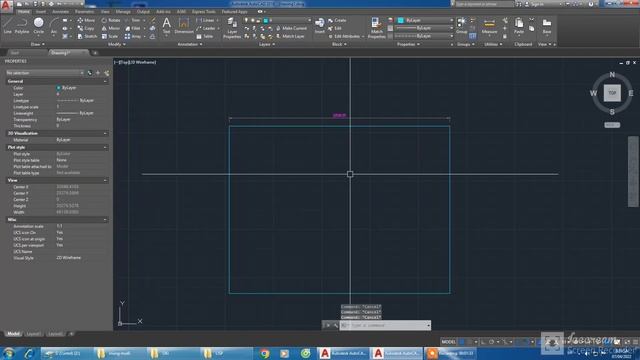Expand the Draw panel
Image resolution: width=640 pixels, height=360 pixels.
38,44
